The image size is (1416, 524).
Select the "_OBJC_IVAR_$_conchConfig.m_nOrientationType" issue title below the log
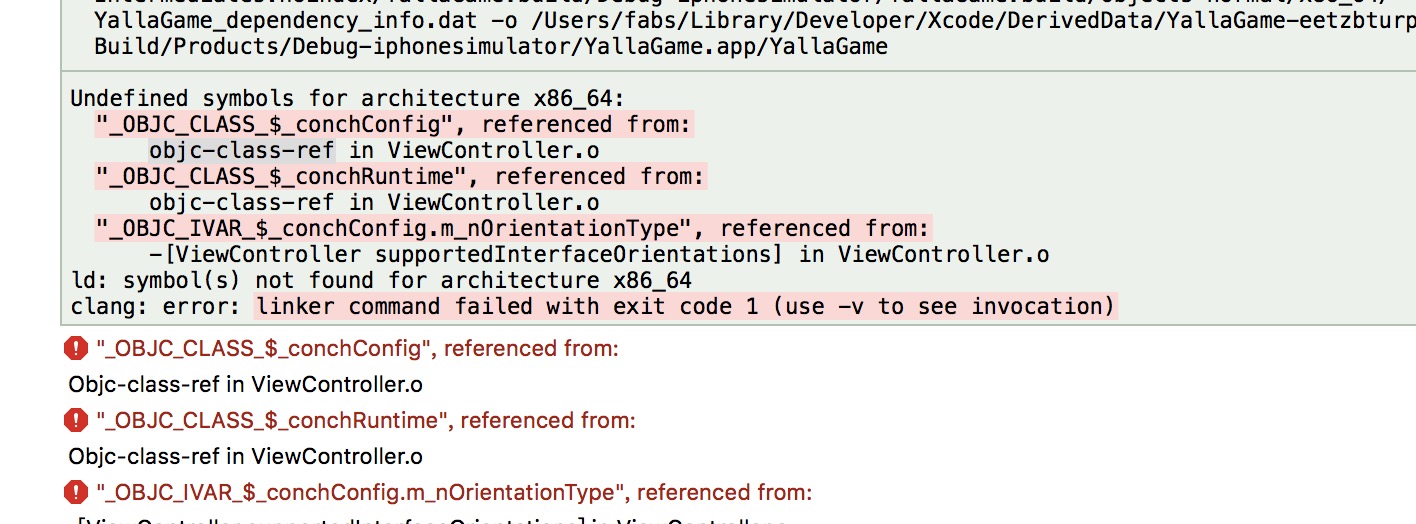[x=454, y=493]
